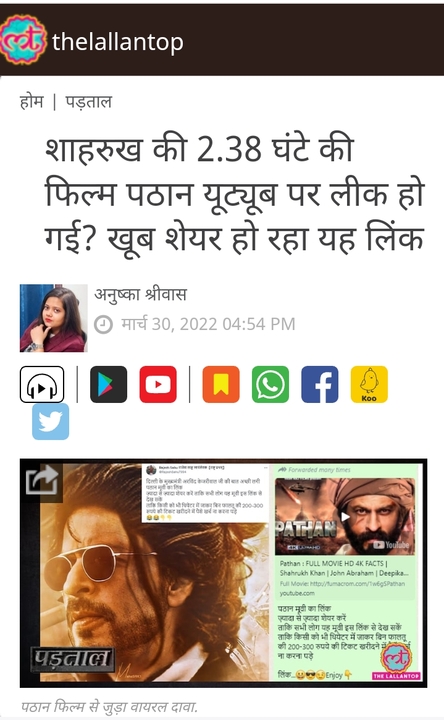444x720 pixels.
Task: Go to होम breadcrumb link
Action: 31,101
